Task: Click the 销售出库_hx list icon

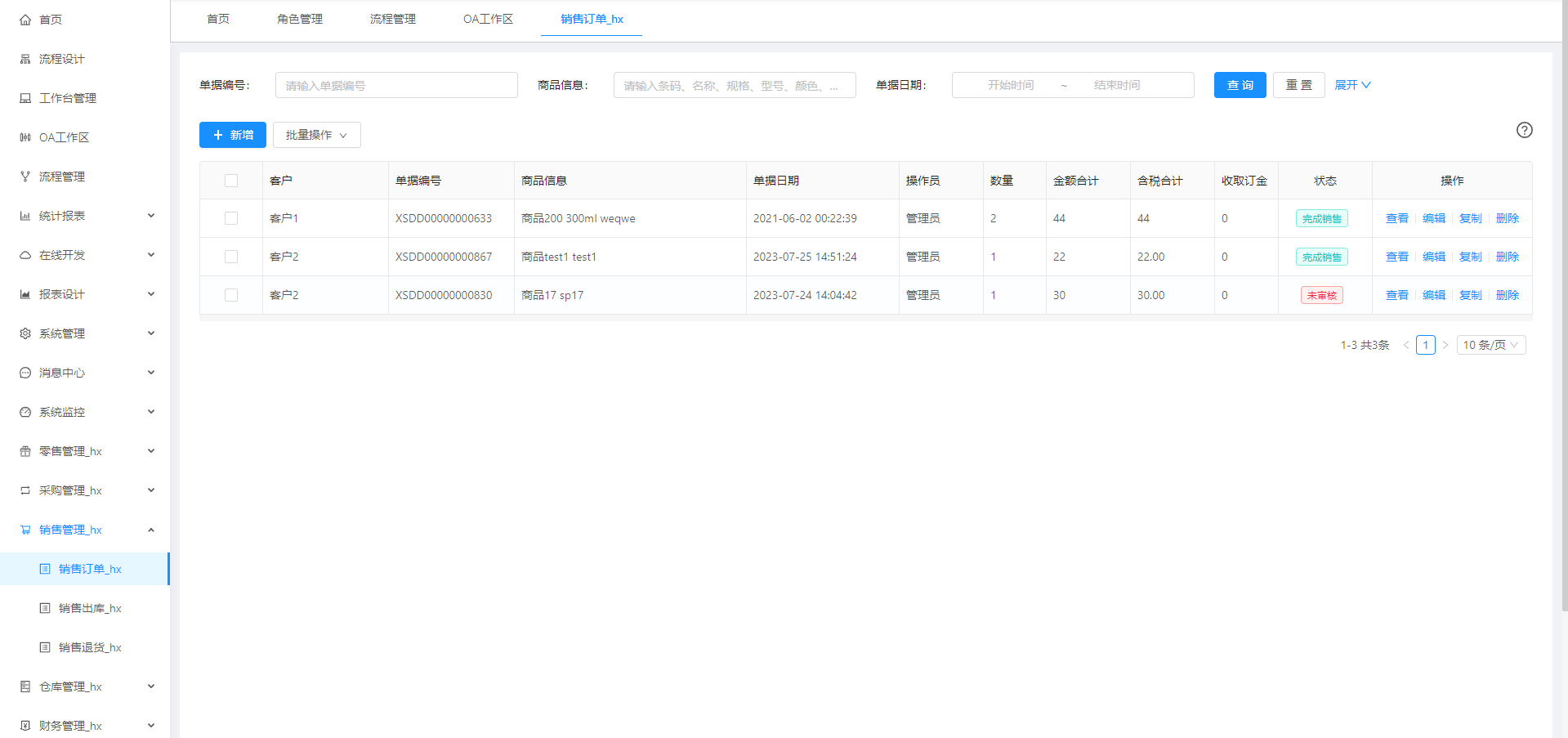Action: point(45,608)
